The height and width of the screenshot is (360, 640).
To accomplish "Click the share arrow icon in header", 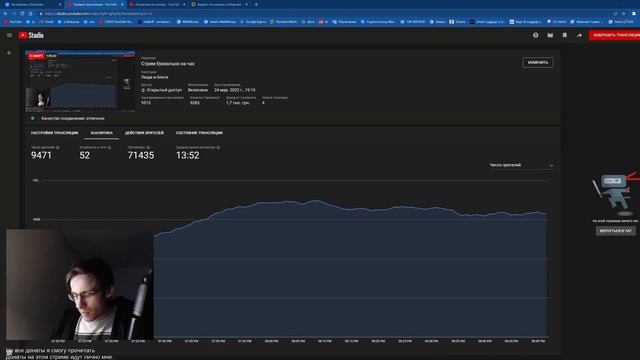I will pos(579,35).
